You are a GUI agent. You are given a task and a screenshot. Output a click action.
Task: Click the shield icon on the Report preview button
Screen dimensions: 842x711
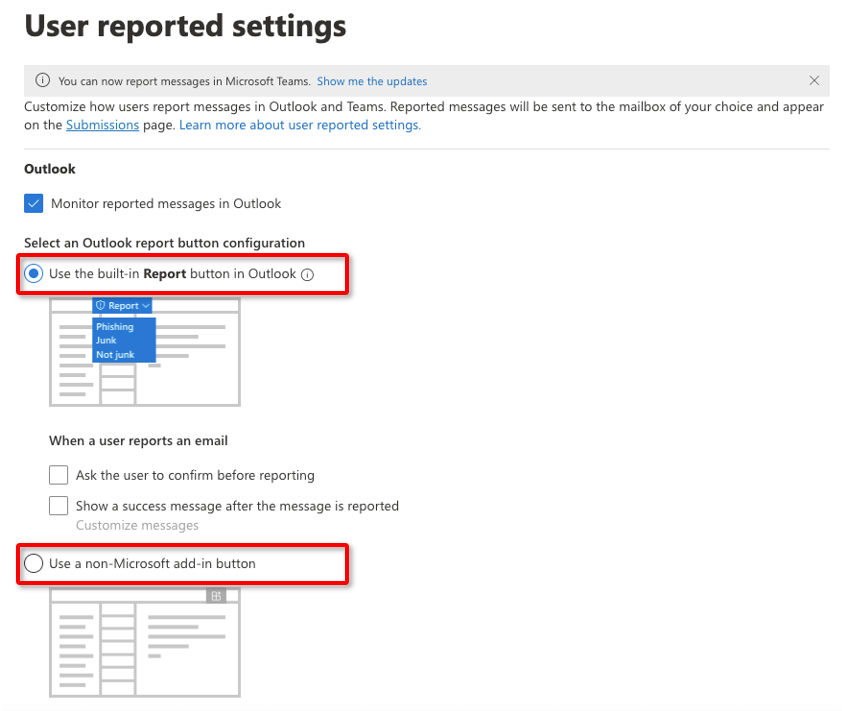click(x=101, y=306)
